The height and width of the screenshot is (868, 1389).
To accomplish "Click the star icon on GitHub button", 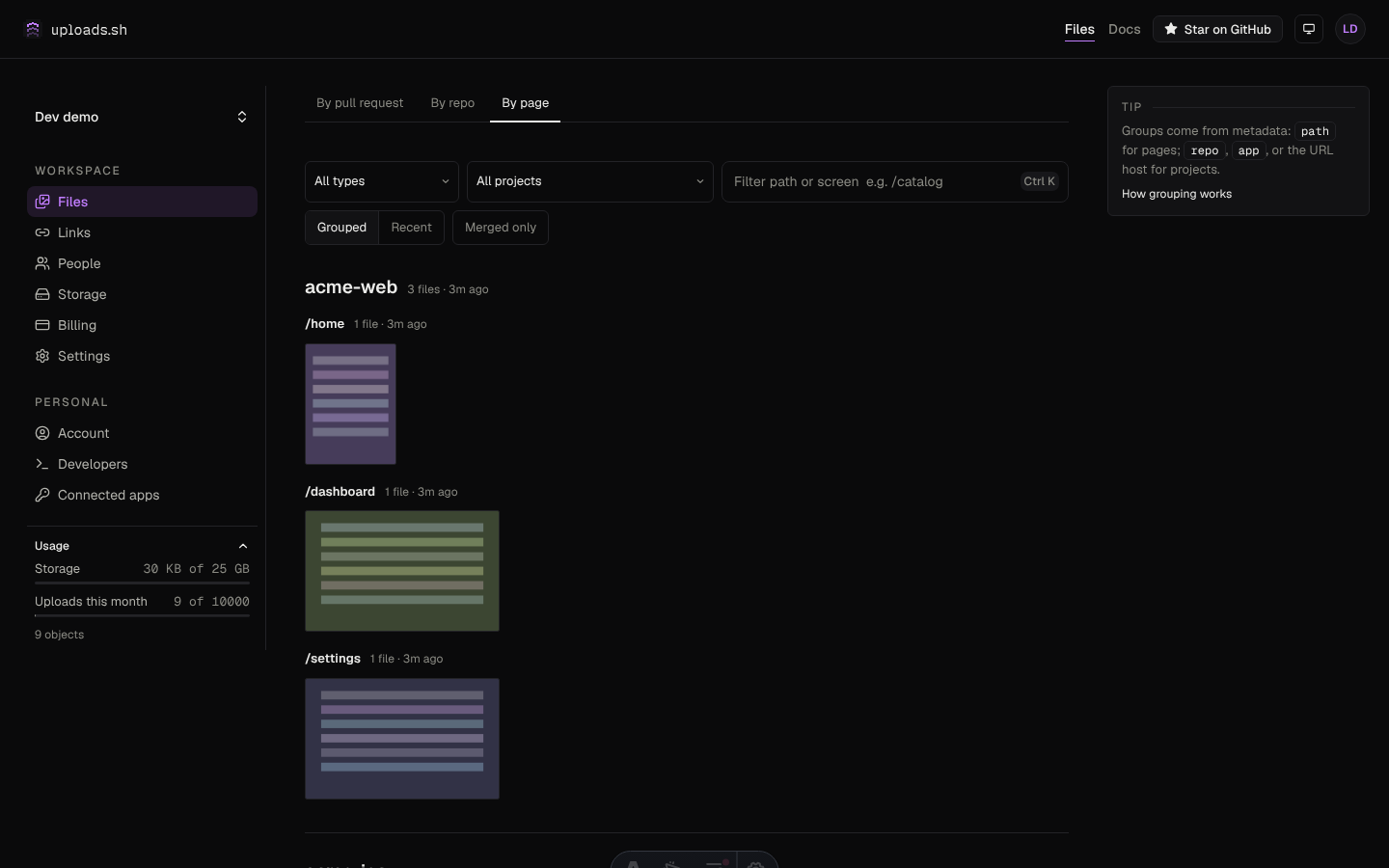I will click(x=1170, y=29).
